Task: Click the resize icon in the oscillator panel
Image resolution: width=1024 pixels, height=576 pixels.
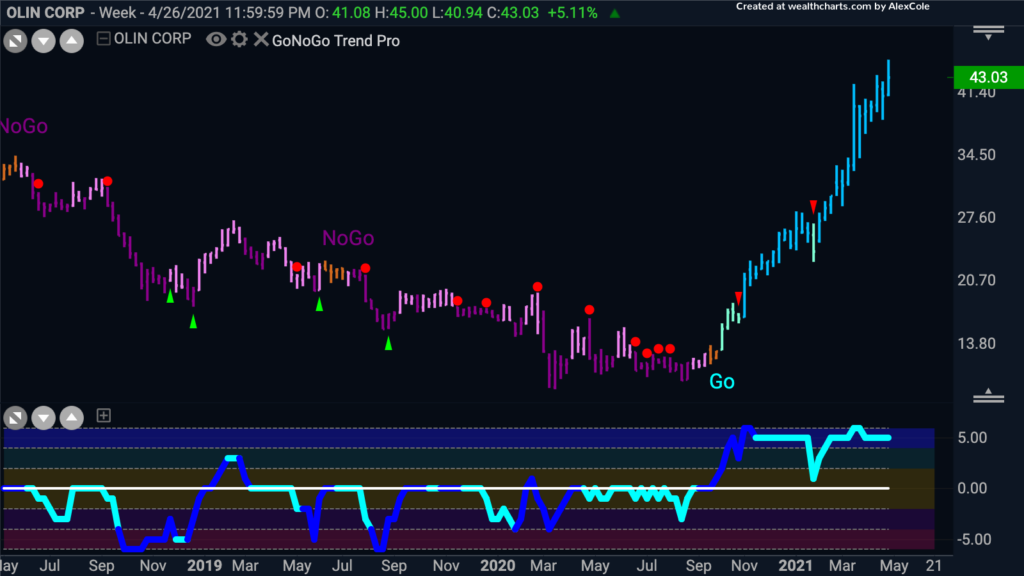Action: tap(15, 417)
